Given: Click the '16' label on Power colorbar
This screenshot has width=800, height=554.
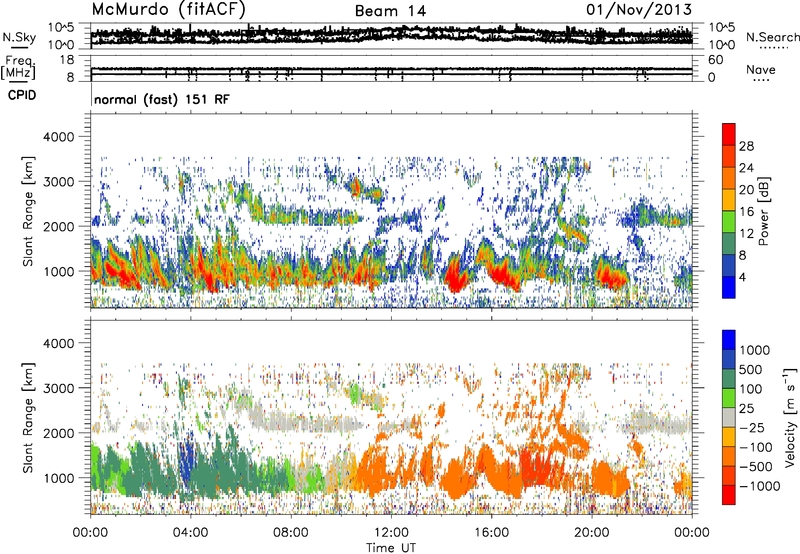Looking at the screenshot, I should (x=746, y=212).
